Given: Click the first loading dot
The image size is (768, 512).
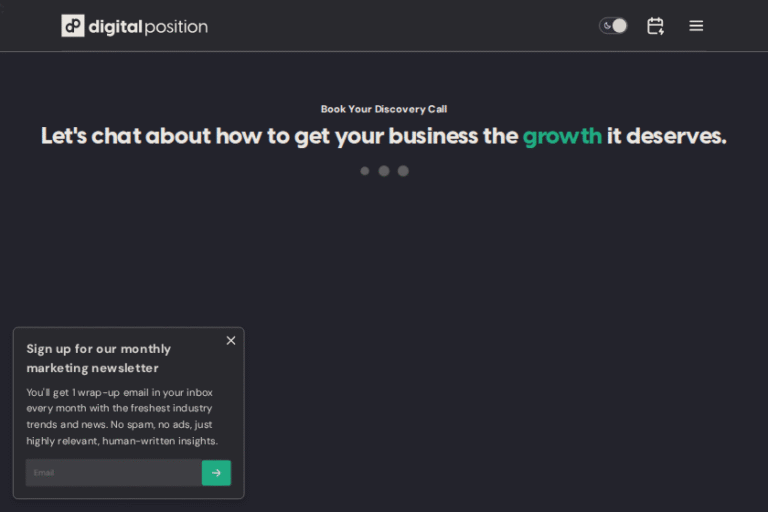Looking at the screenshot, I should point(365,171).
